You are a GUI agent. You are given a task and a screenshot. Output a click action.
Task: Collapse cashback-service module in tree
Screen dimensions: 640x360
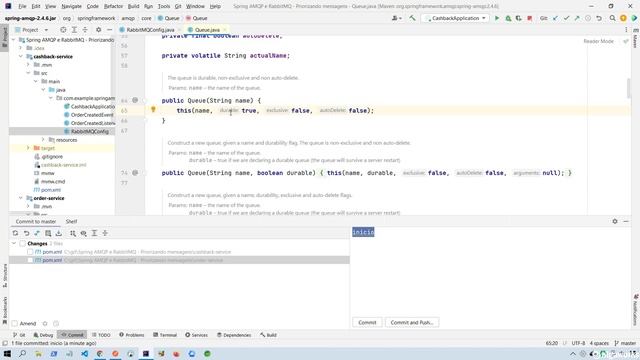click(21, 56)
